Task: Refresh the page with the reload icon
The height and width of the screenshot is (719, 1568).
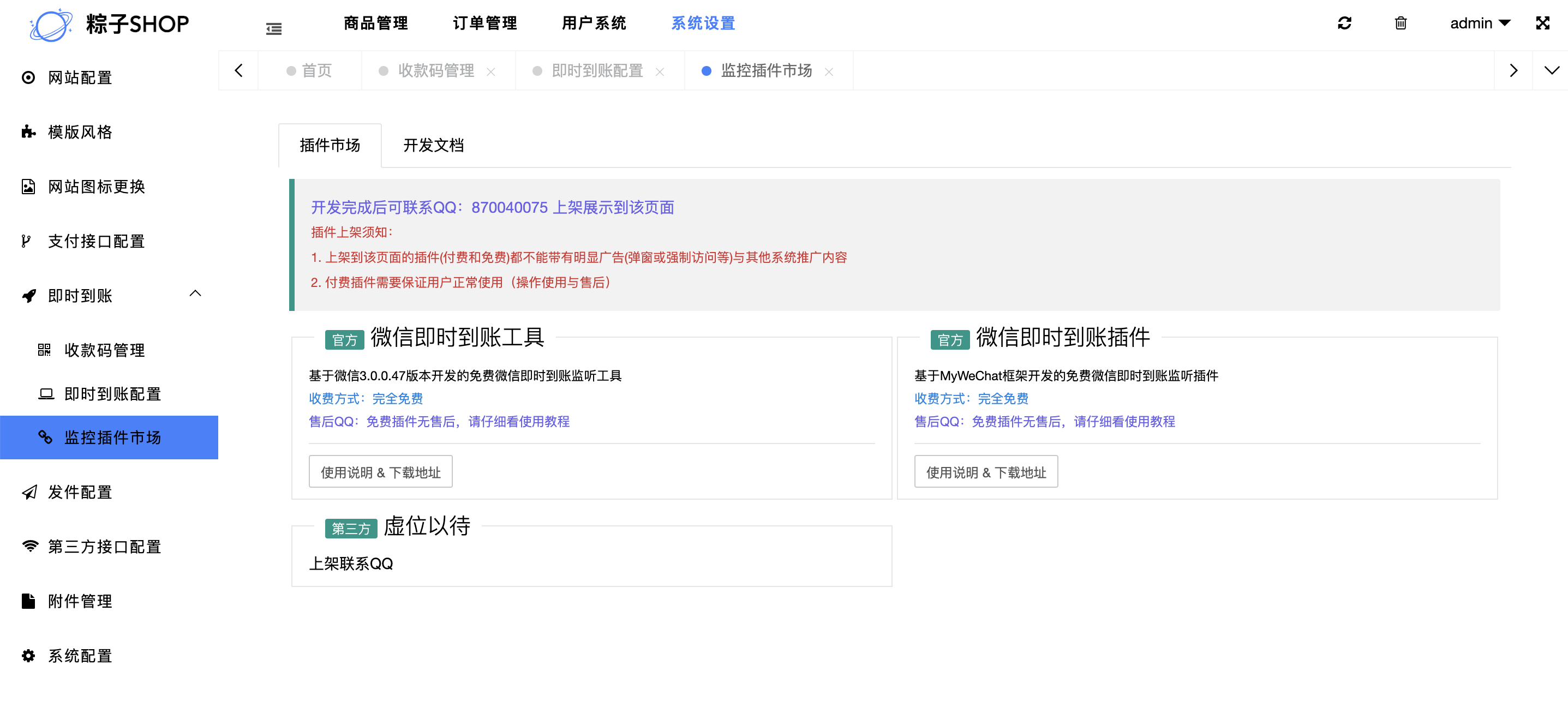Action: point(1345,23)
